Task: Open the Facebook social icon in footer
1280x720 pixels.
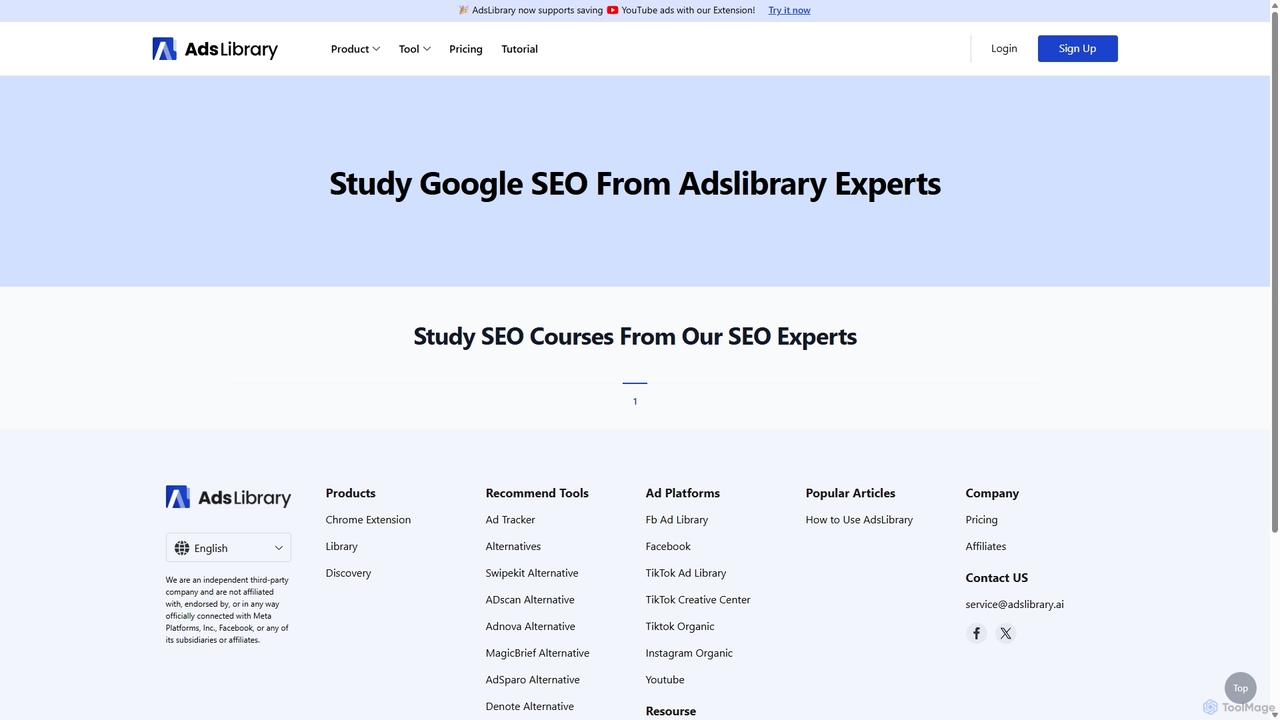Action: pyautogui.click(x=977, y=633)
